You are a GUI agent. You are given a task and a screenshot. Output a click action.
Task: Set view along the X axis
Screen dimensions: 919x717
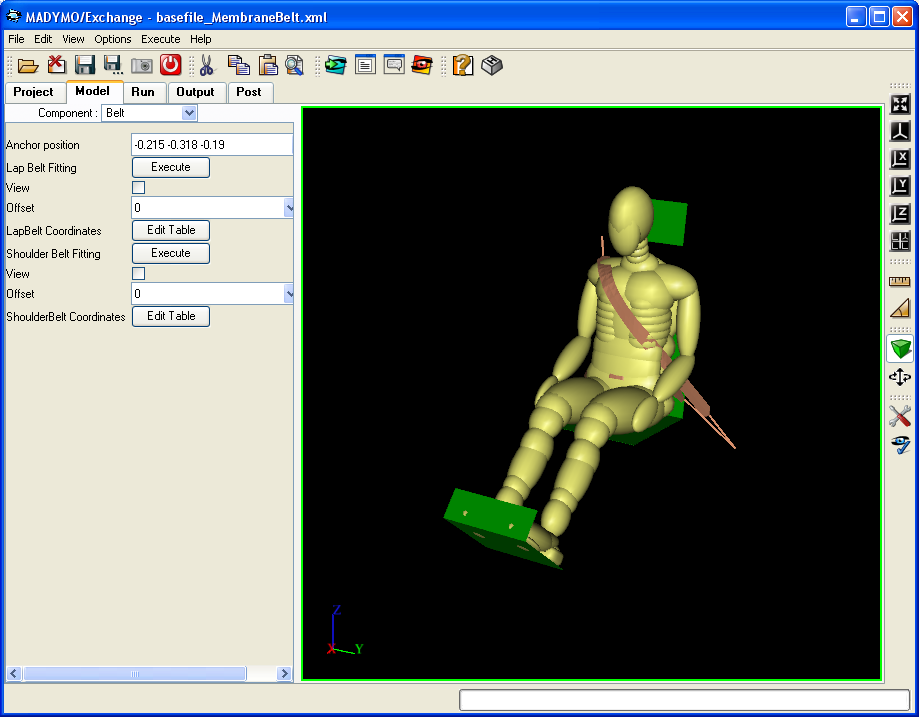(900, 159)
